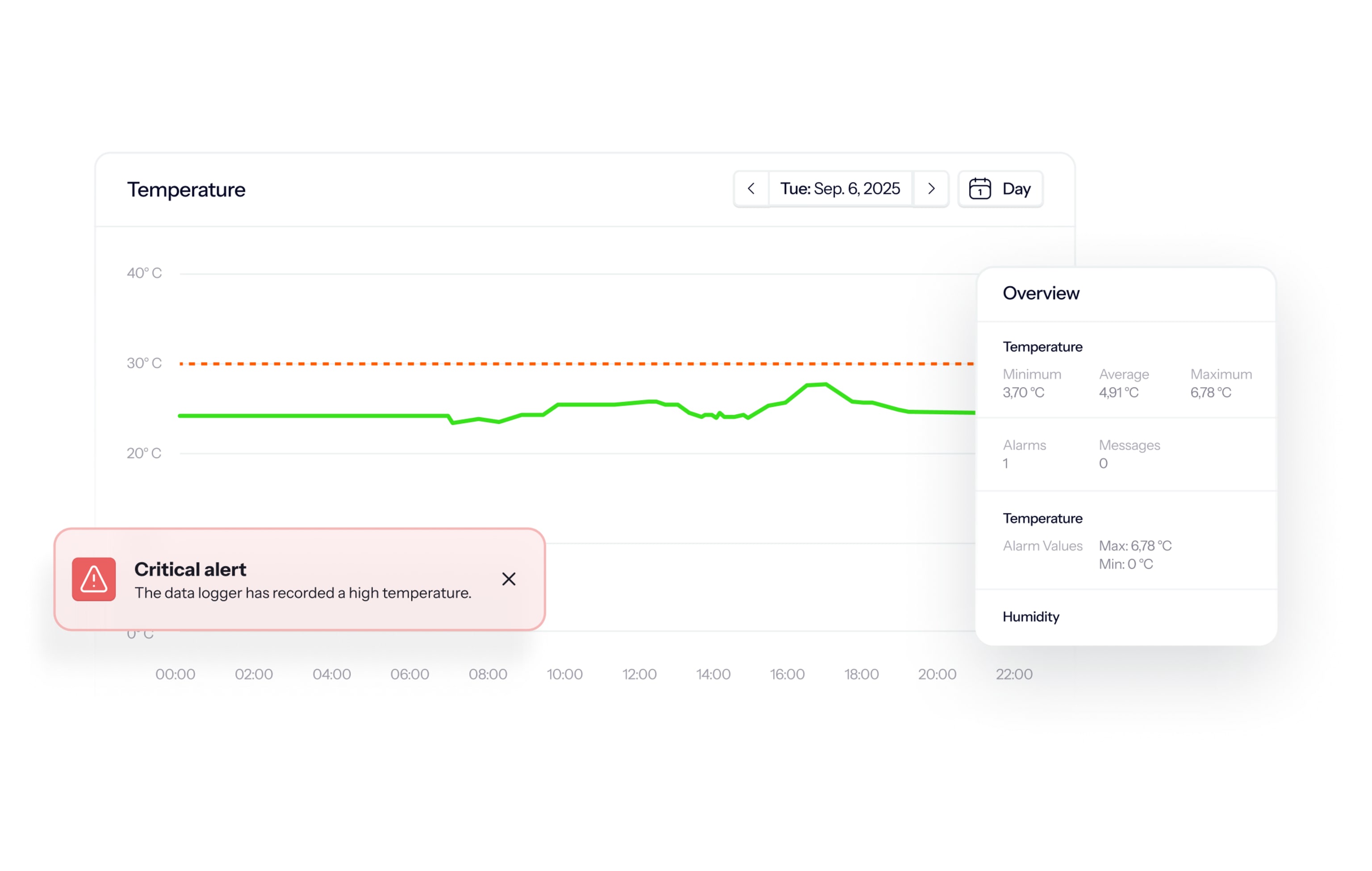Dismiss the Critical alert with X
Viewport: 1372px width, 871px height.
(x=508, y=579)
